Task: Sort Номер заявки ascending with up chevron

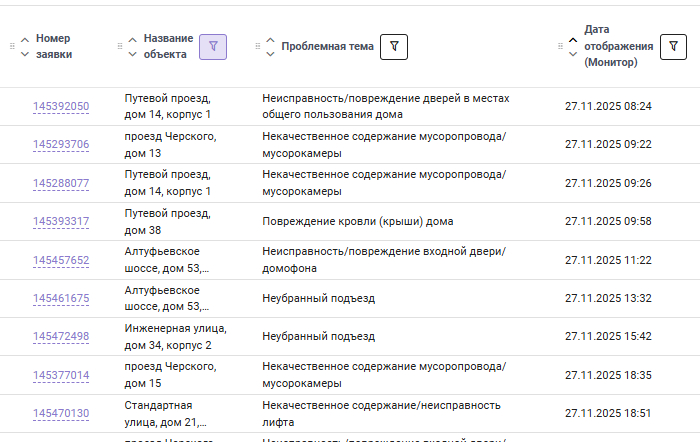Action: [x=25, y=39]
